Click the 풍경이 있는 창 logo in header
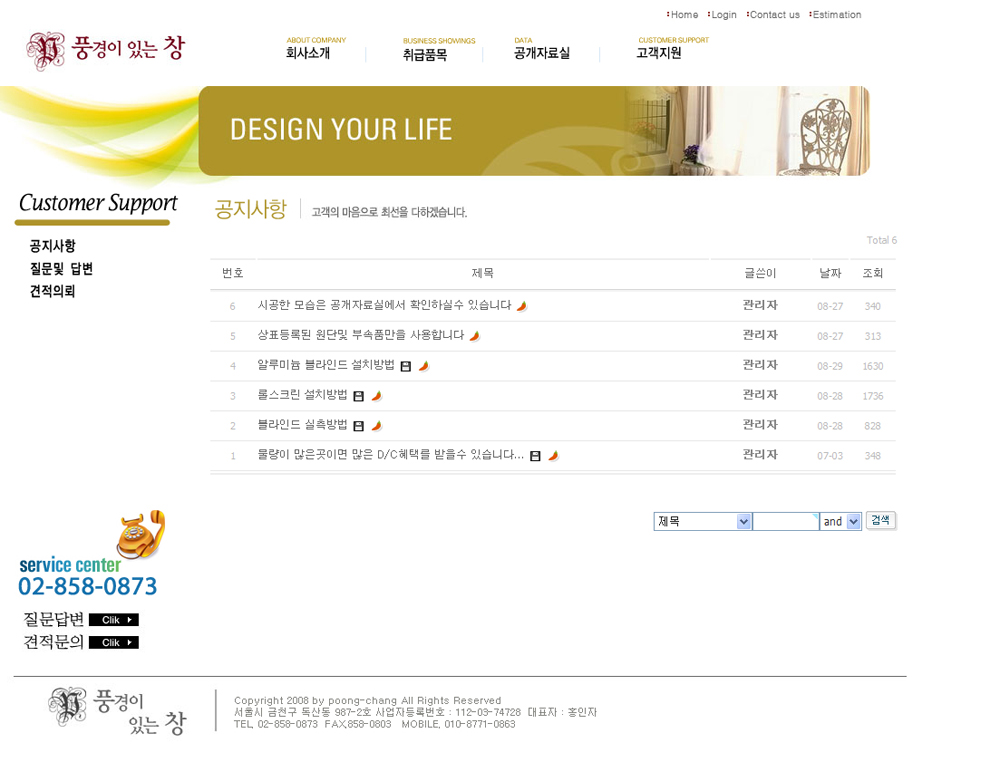 pyautogui.click(x=105, y=50)
